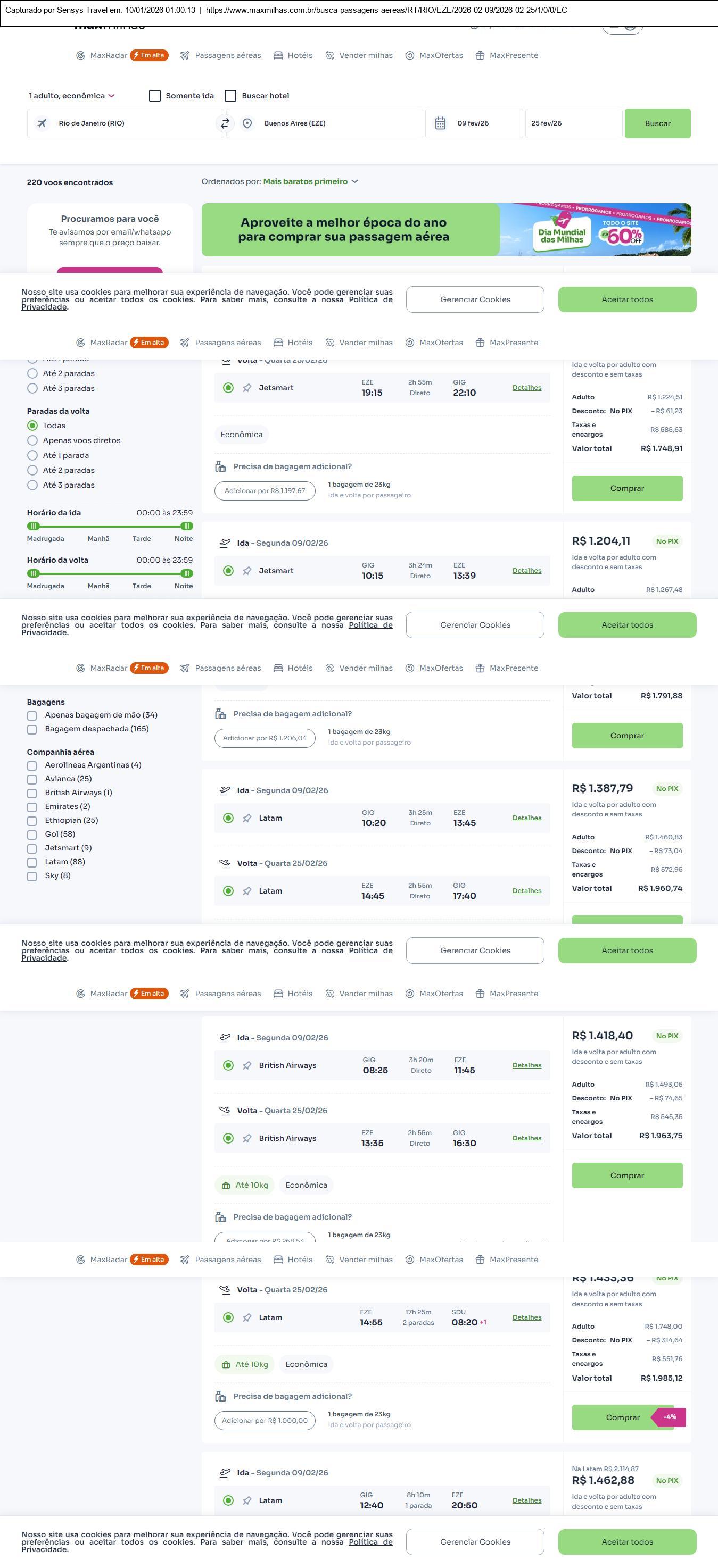Click the calendar icon beside departure date
The height and width of the screenshot is (1568, 718).
click(440, 123)
